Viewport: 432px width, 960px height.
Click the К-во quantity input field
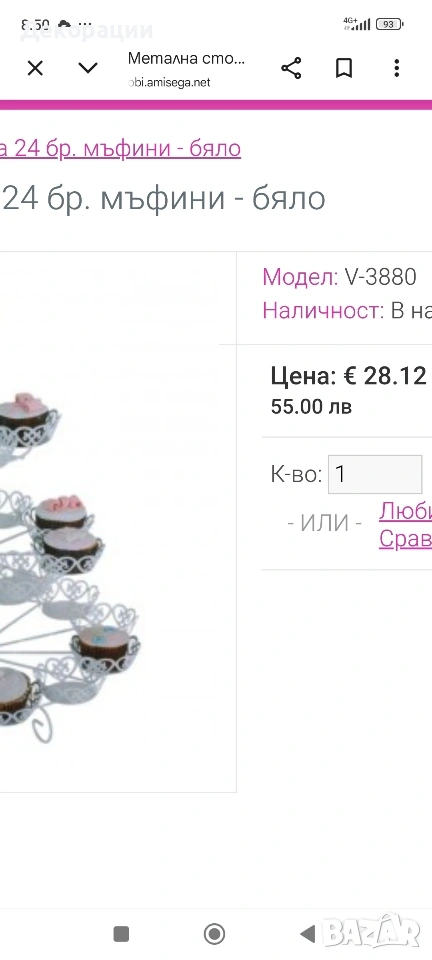375,474
